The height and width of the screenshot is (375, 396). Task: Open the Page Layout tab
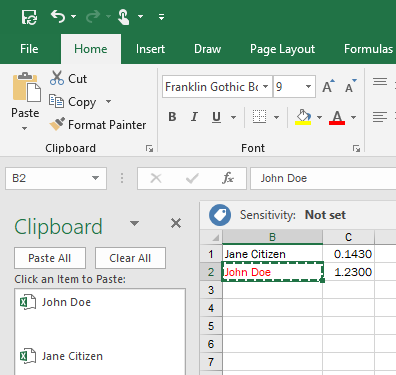282,49
